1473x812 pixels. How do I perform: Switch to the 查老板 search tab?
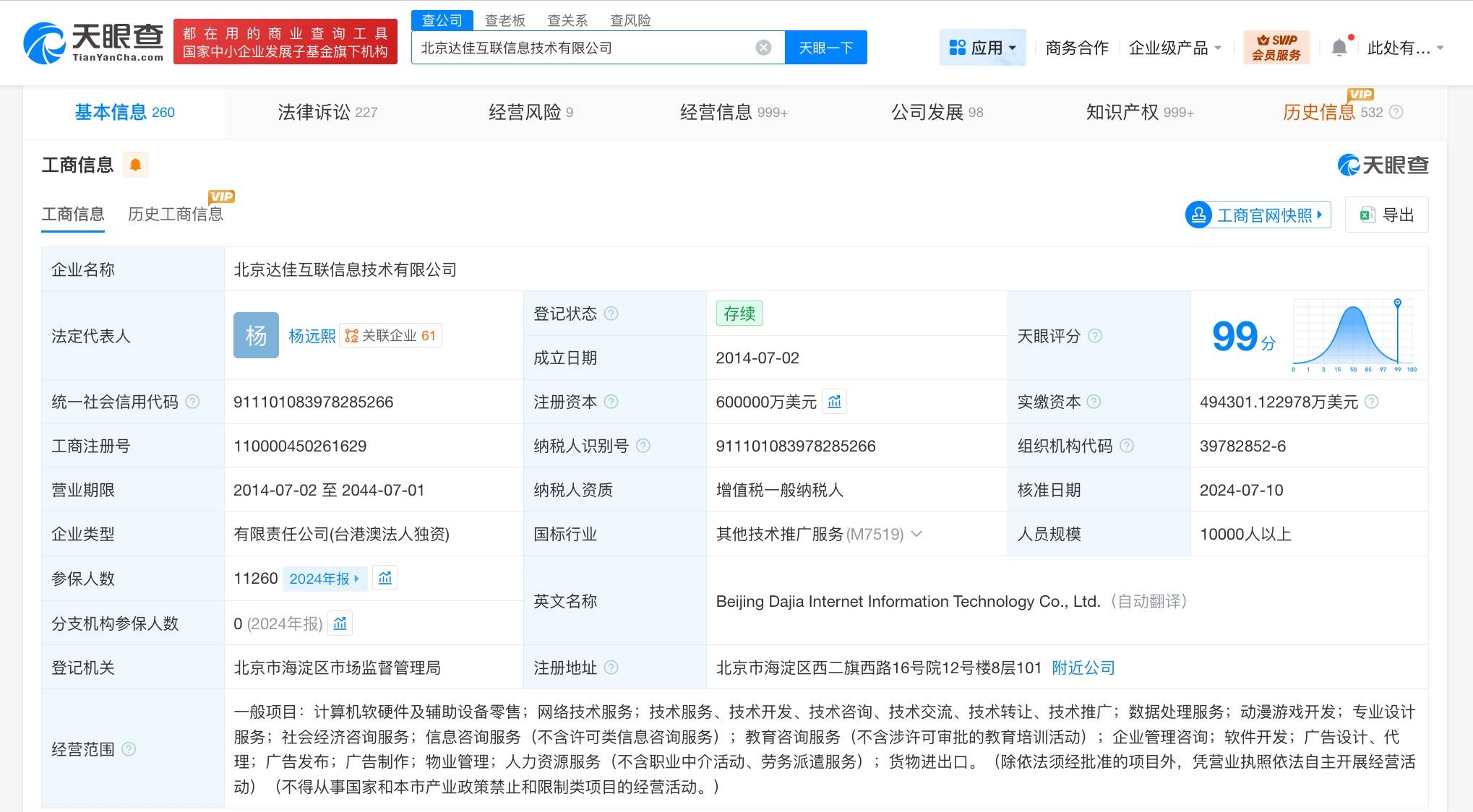click(x=506, y=20)
